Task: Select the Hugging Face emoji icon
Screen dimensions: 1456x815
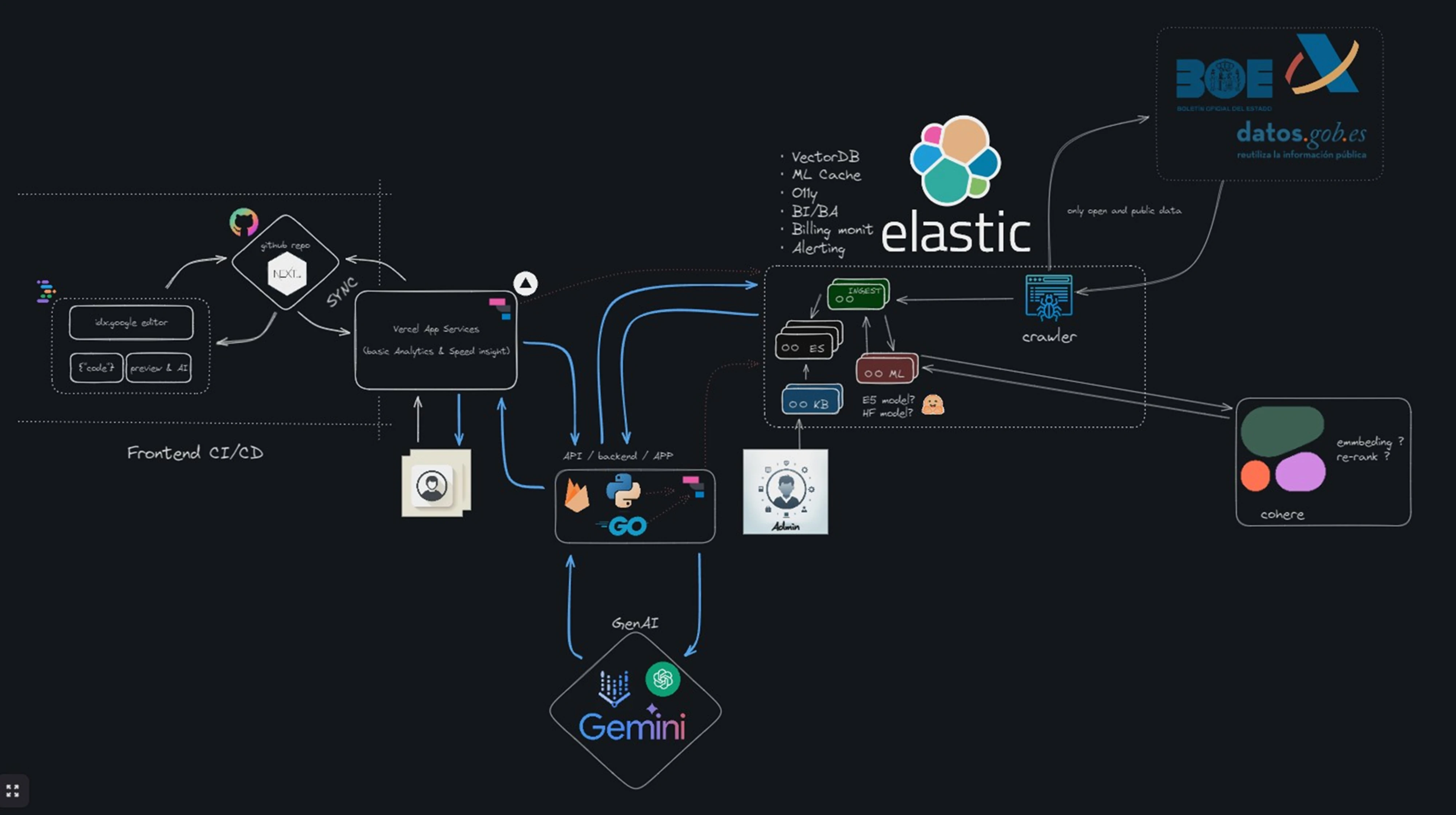Action: click(x=933, y=405)
